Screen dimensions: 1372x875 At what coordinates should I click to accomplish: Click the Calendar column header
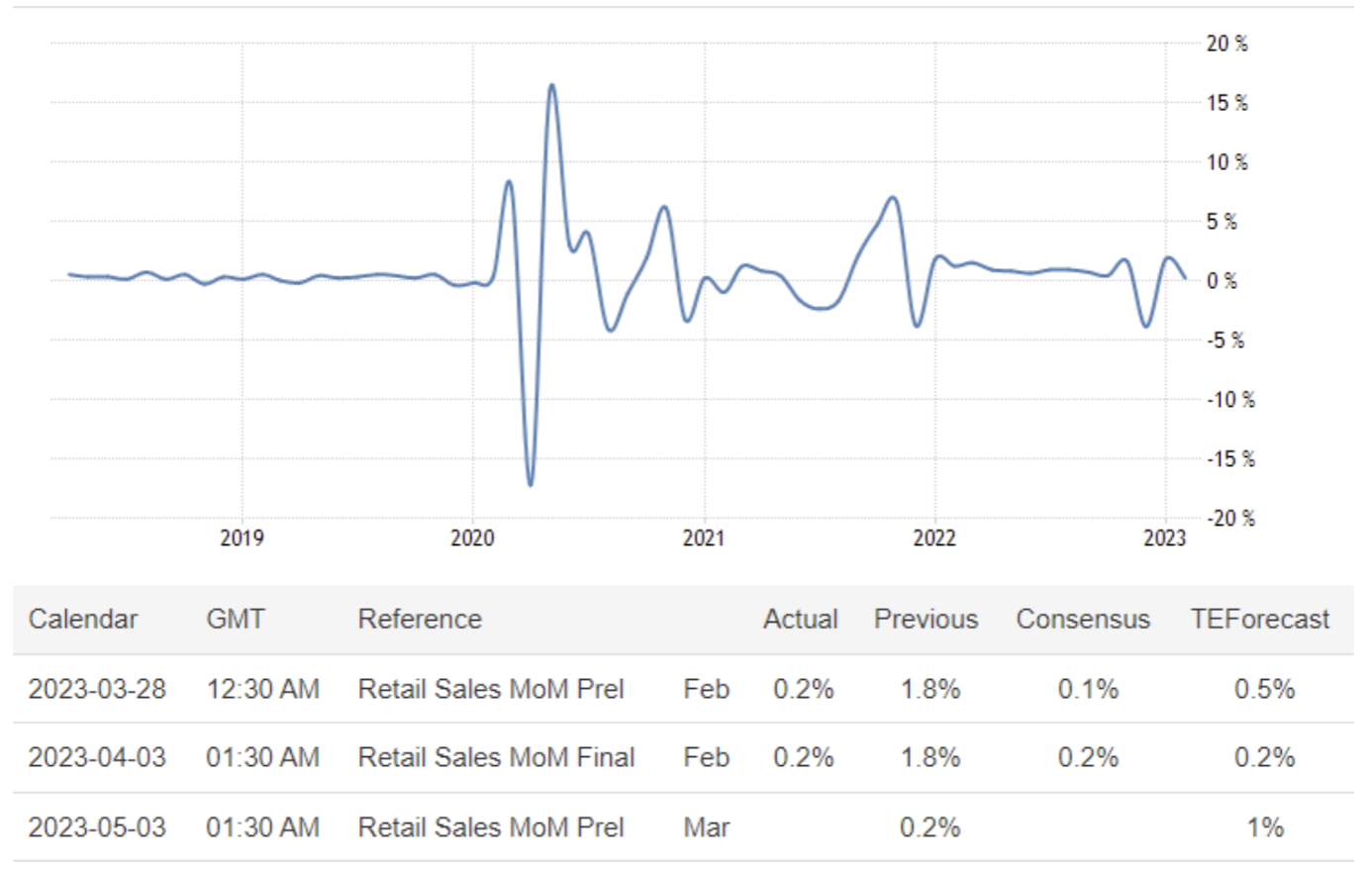[83, 620]
